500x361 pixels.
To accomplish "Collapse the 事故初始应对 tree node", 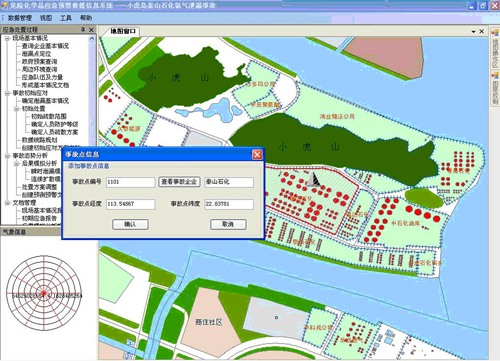I will (x=7, y=93).
